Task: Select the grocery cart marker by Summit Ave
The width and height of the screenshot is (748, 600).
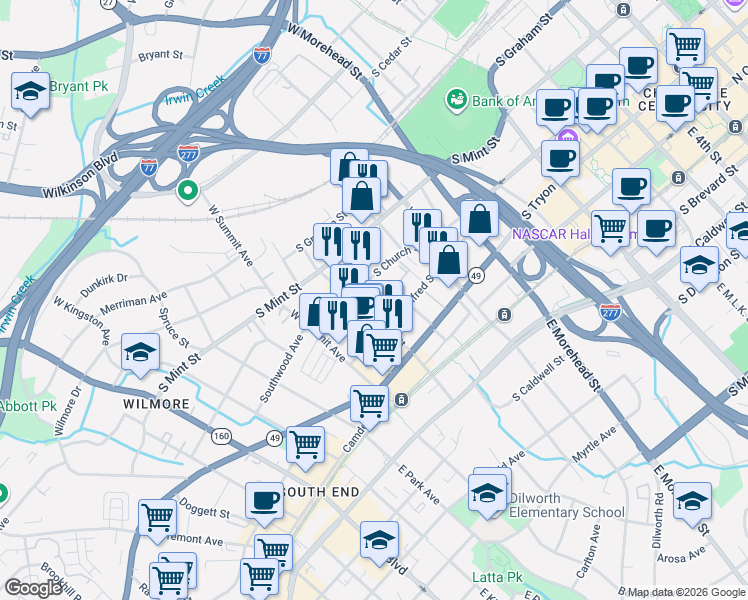Action: coord(382,349)
